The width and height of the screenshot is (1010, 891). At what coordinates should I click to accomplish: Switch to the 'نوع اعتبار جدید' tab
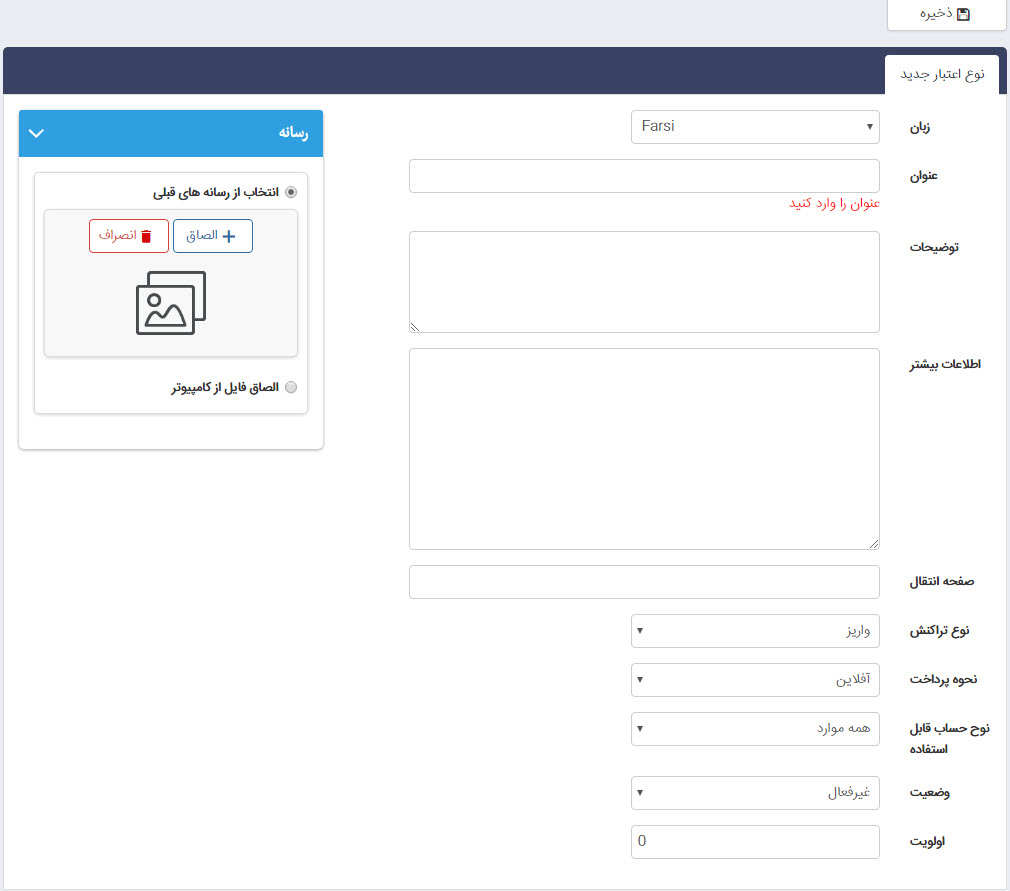942,76
